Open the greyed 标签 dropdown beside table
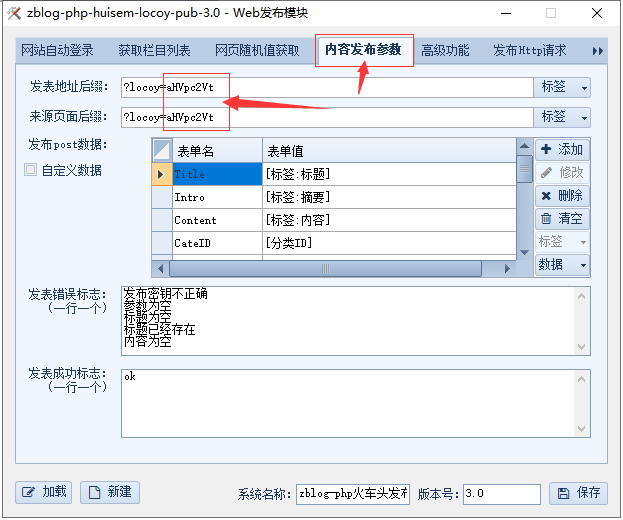The height and width of the screenshot is (520, 623). tap(562, 242)
